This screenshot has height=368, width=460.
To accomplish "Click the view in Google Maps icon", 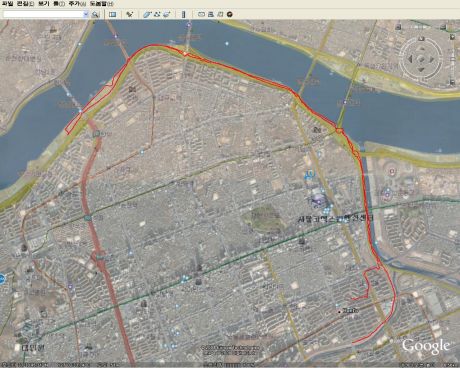I will 220,14.
